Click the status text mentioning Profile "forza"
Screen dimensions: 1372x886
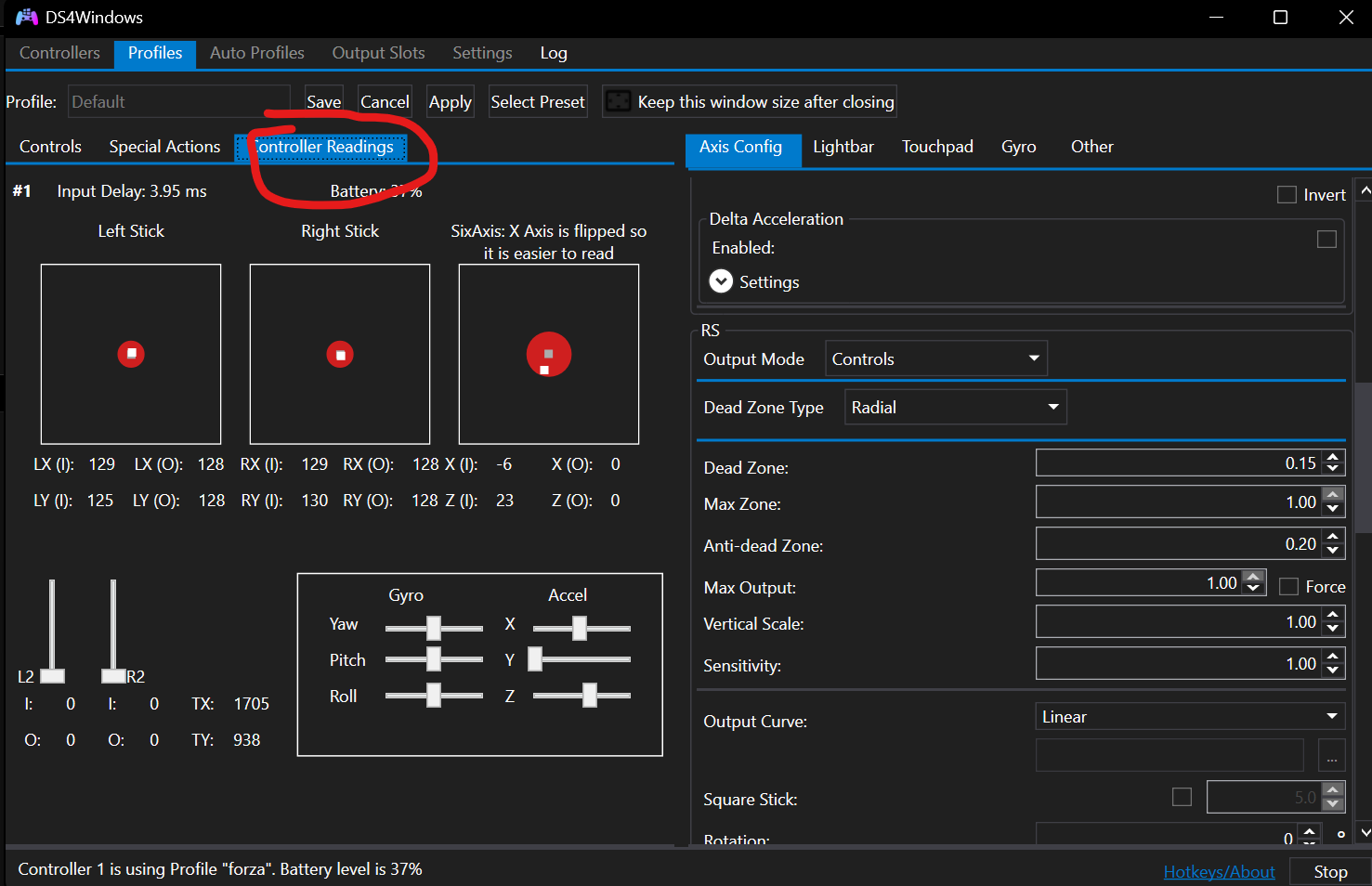click(x=220, y=869)
